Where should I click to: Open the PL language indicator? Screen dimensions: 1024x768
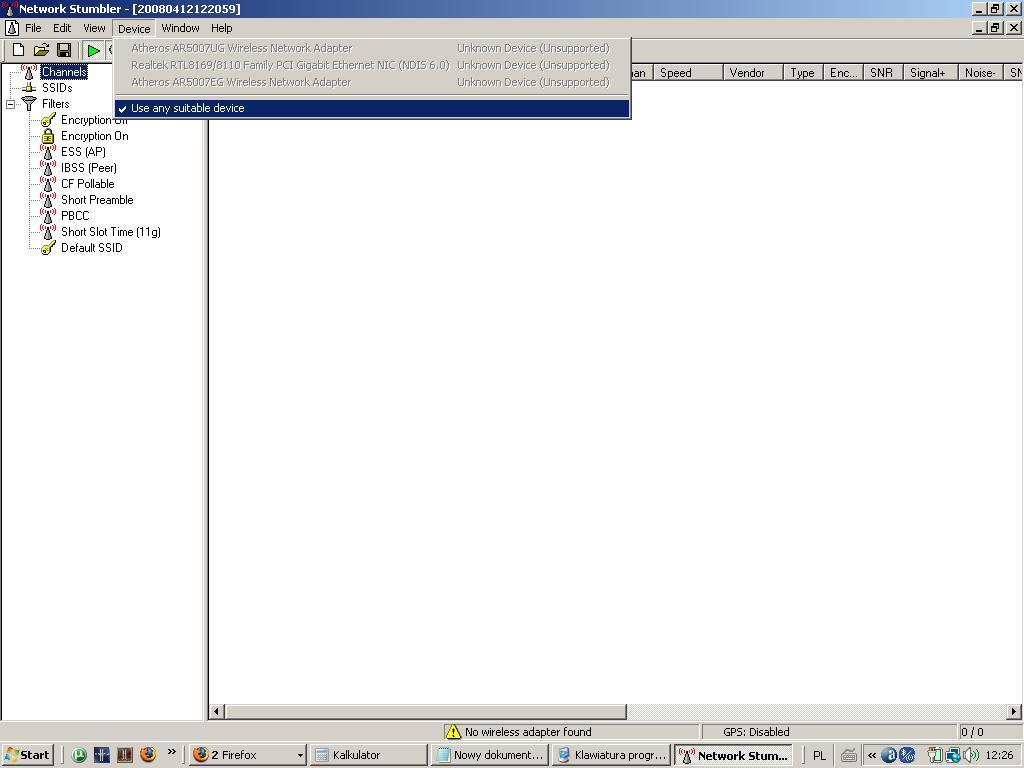pos(819,756)
